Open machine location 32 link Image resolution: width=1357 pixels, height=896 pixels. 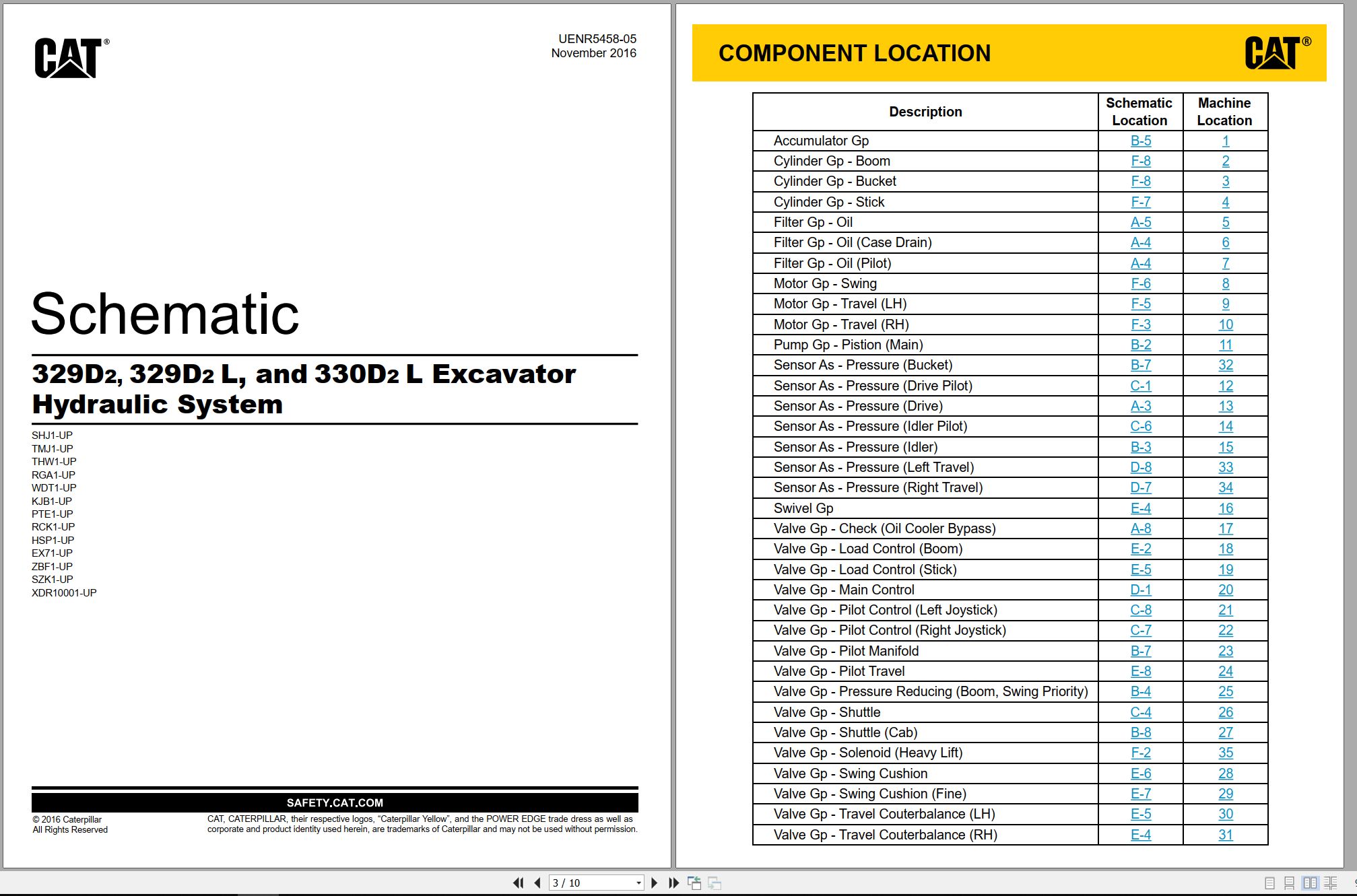coord(1226,365)
